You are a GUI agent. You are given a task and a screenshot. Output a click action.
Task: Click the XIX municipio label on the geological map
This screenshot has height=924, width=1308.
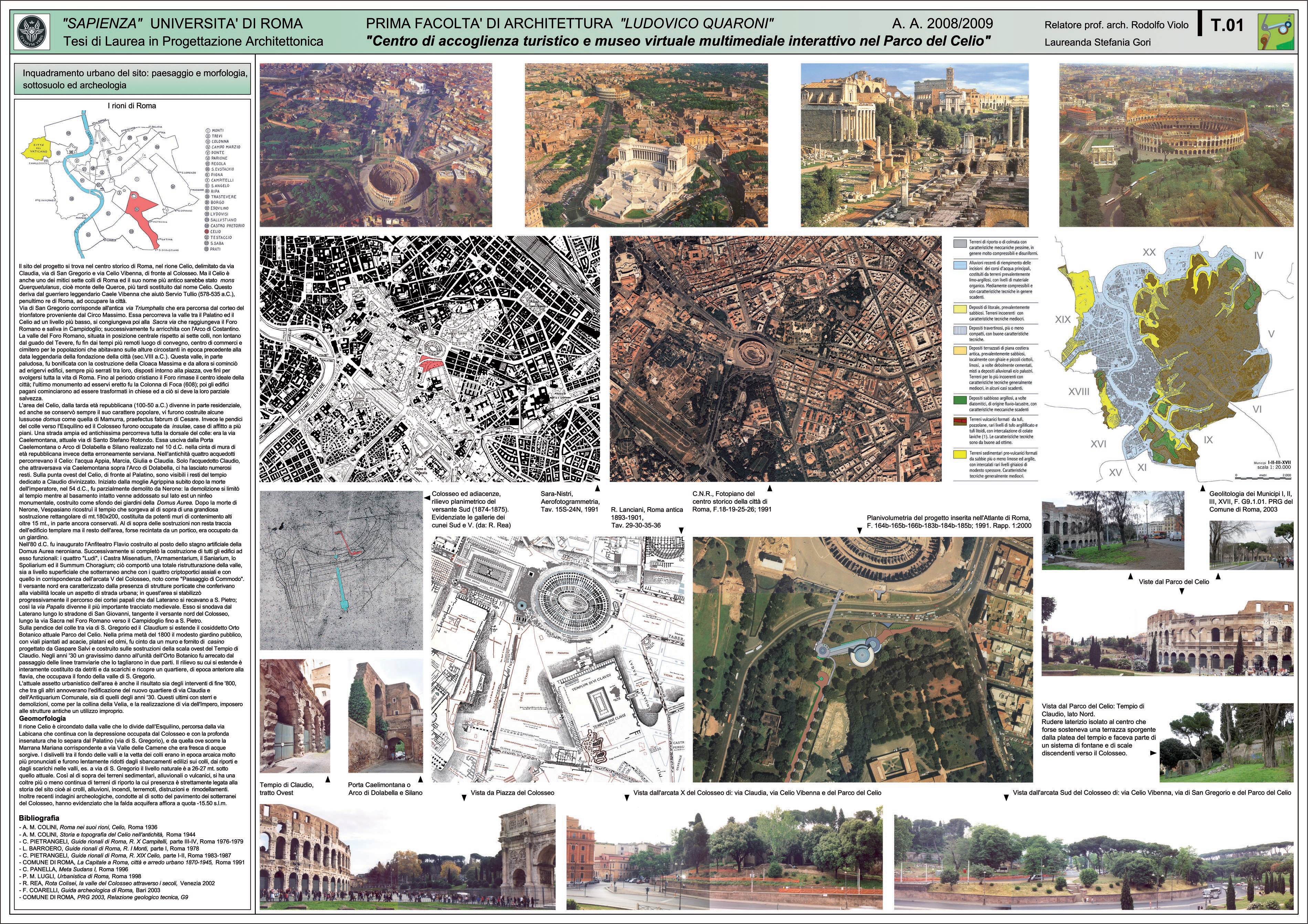[1063, 320]
